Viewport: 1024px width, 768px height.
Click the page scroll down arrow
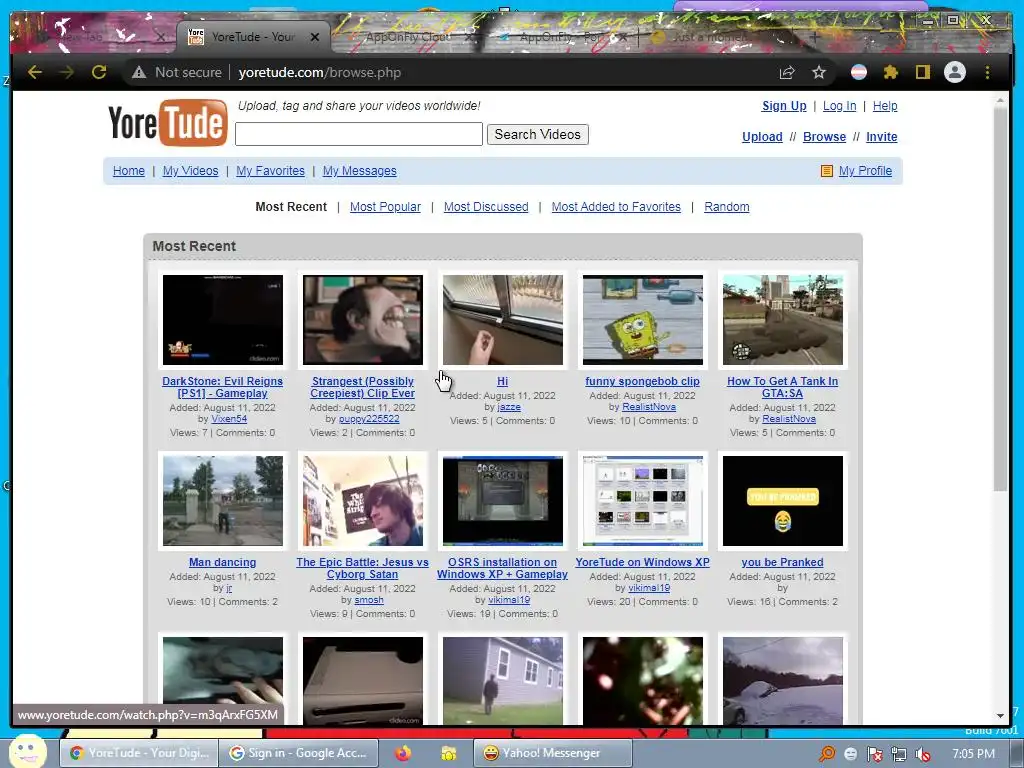click(1000, 716)
